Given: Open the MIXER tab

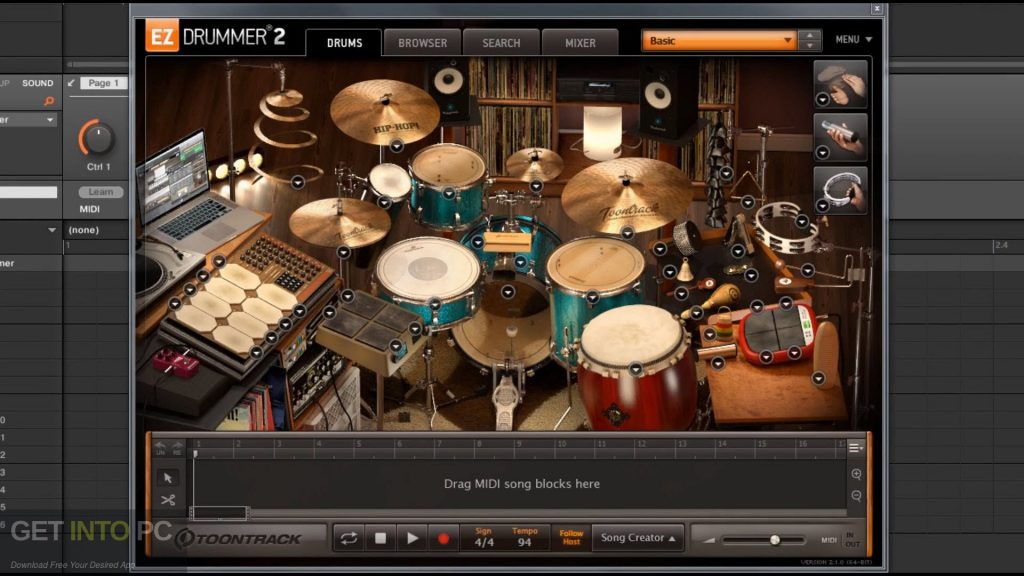Looking at the screenshot, I should coord(580,42).
